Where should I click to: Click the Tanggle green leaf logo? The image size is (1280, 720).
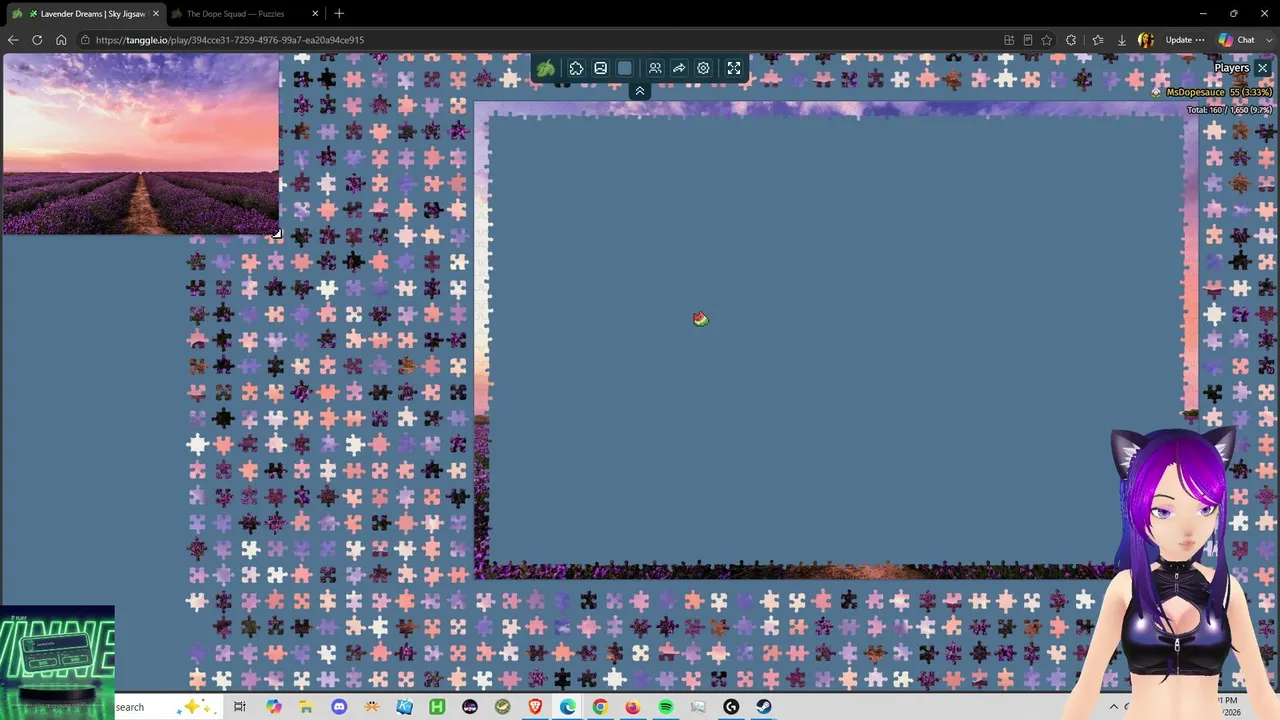546,68
